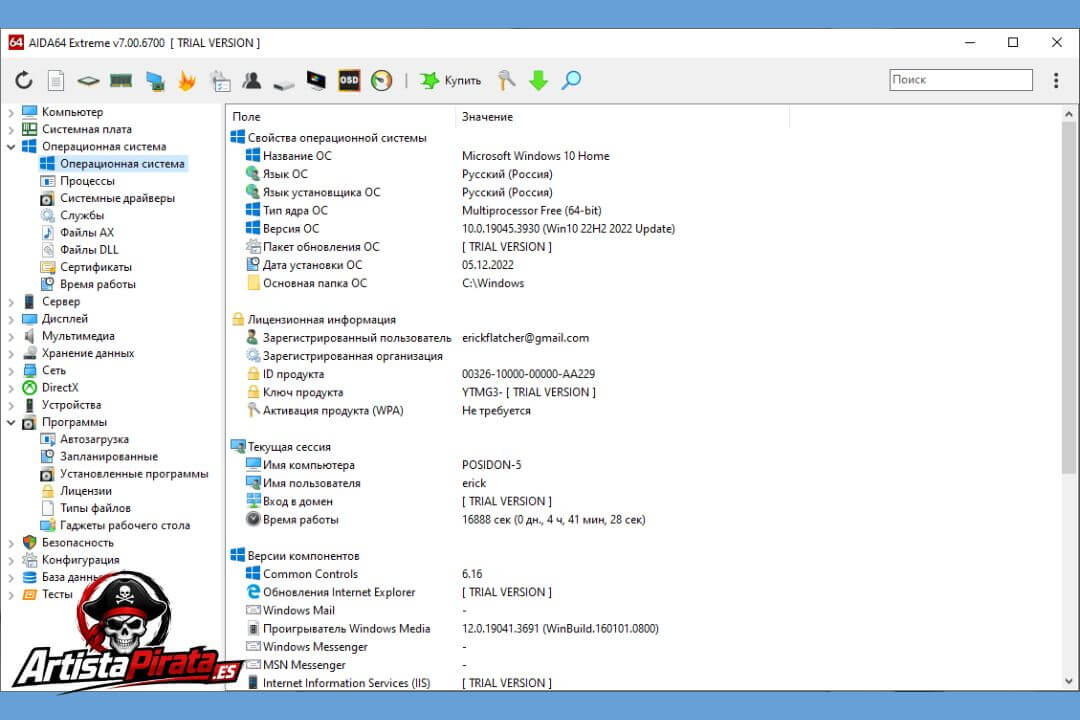Click the network computers toolbar icon
The width and height of the screenshot is (1080, 720).
(x=155, y=81)
